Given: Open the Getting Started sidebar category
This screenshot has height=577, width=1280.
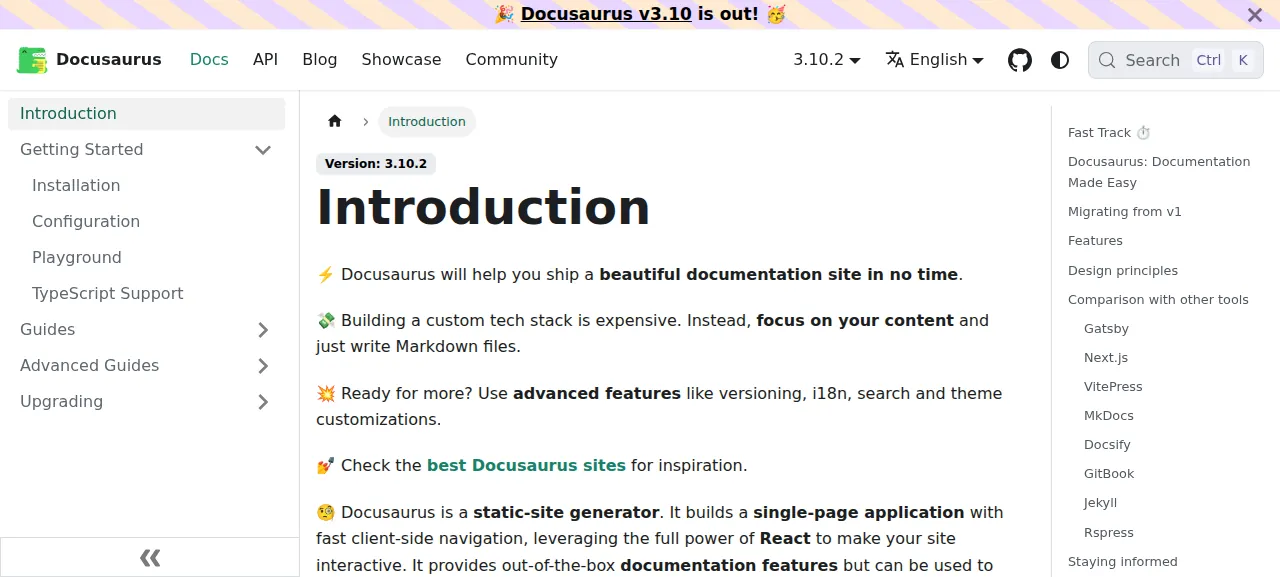Looking at the screenshot, I should (x=82, y=150).
